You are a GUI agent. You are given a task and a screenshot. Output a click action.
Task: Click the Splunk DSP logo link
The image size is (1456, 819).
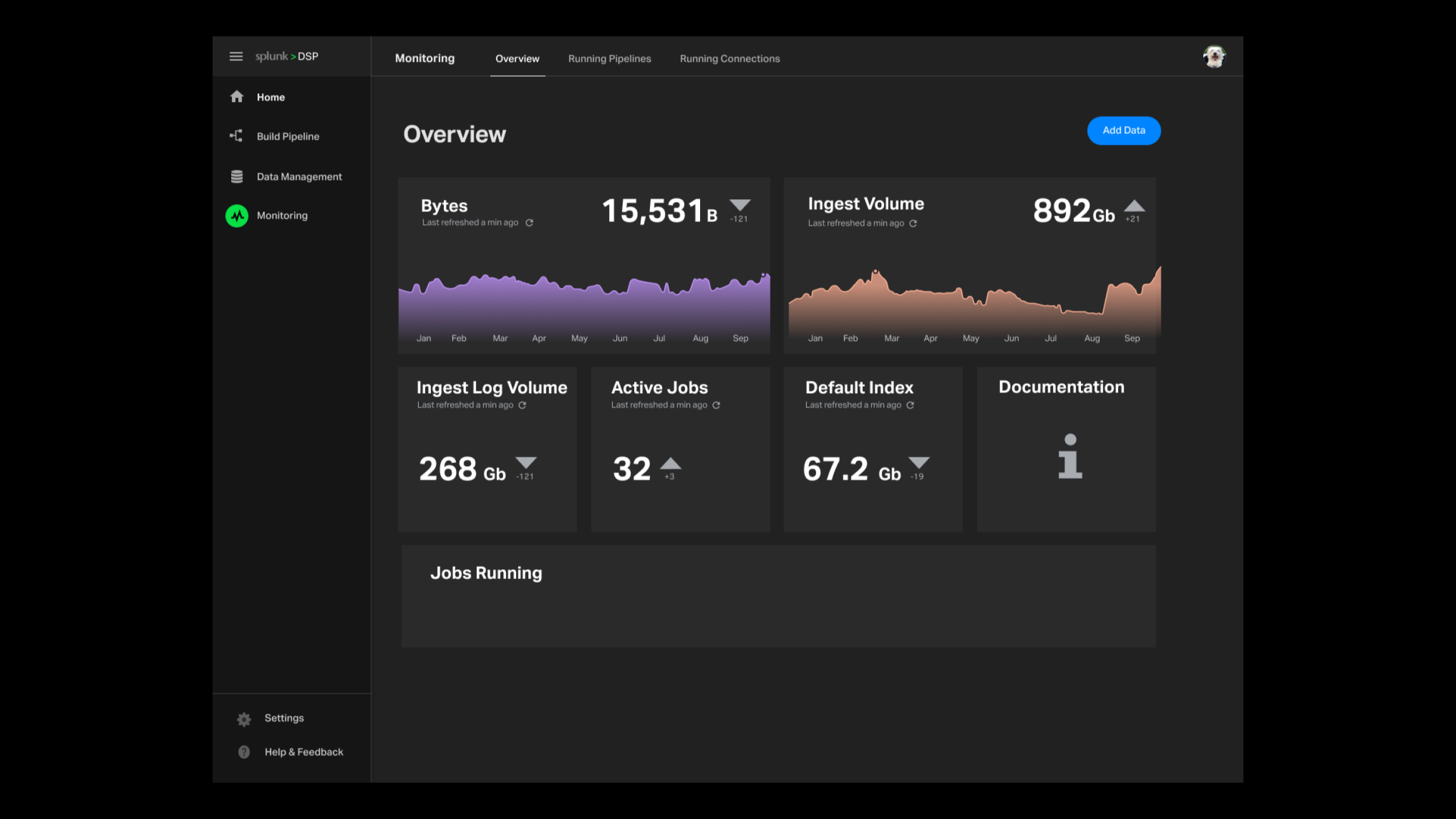[x=287, y=57]
